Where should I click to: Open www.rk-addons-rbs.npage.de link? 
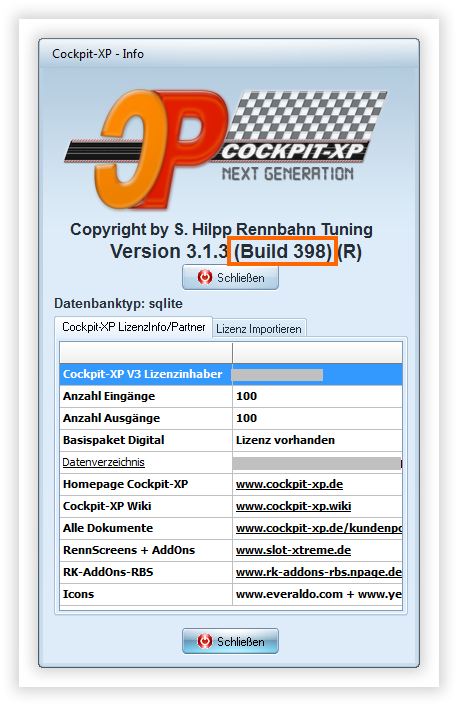click(319, 572)
